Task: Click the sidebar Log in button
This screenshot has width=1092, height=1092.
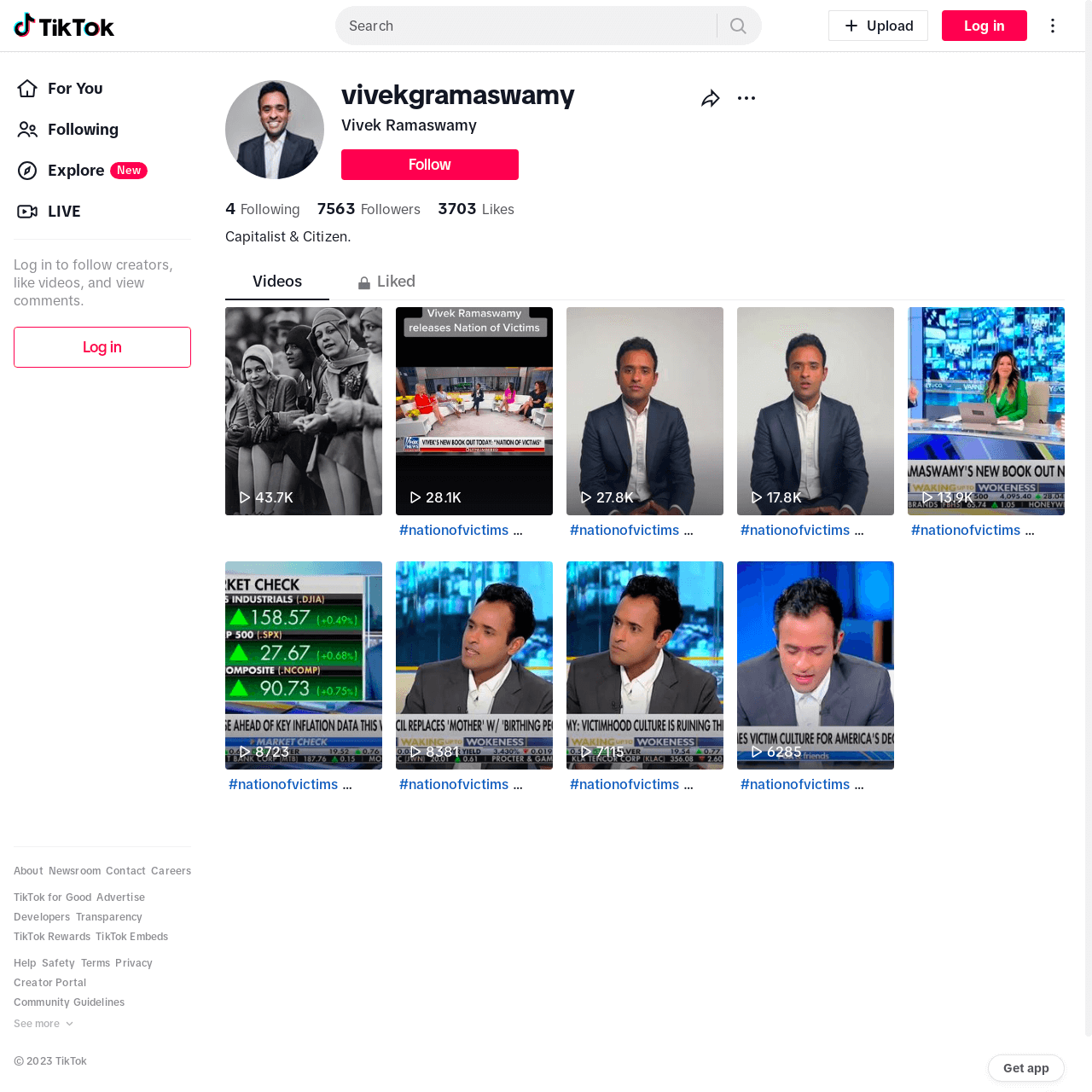Action: pyautogui.click(x=102, y=347)
